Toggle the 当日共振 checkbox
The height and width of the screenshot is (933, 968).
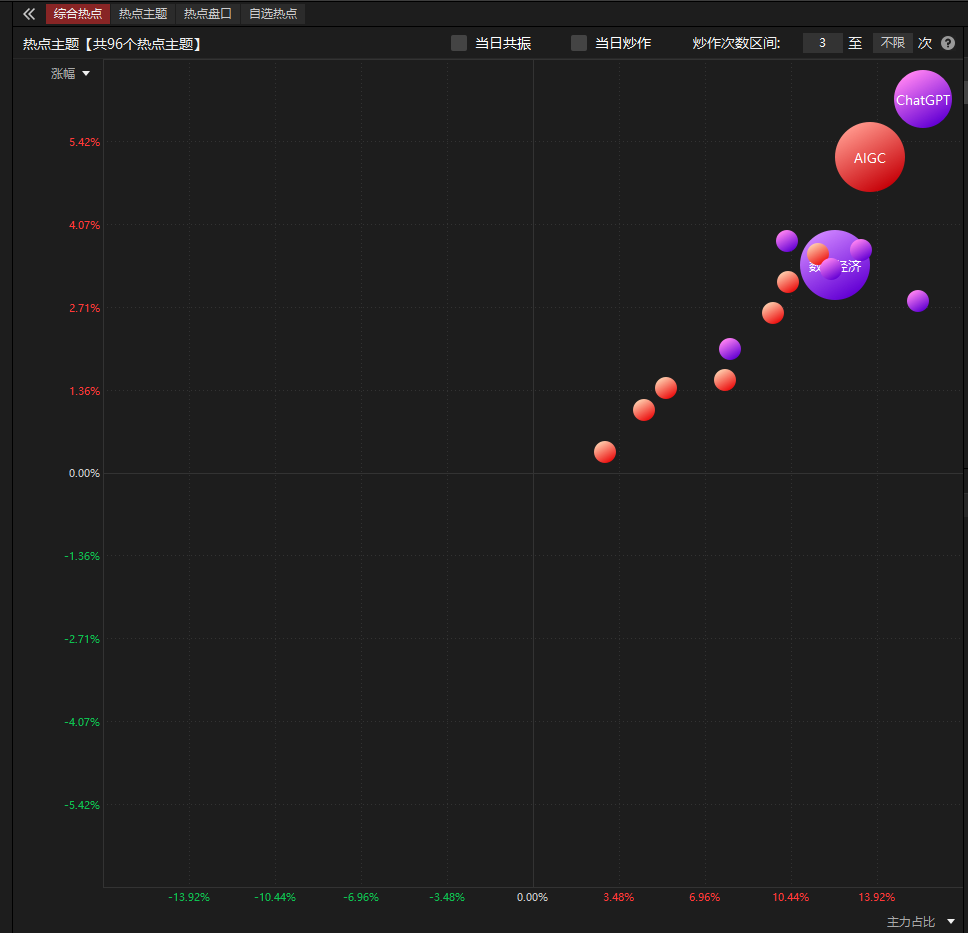(x=459, y=43)
